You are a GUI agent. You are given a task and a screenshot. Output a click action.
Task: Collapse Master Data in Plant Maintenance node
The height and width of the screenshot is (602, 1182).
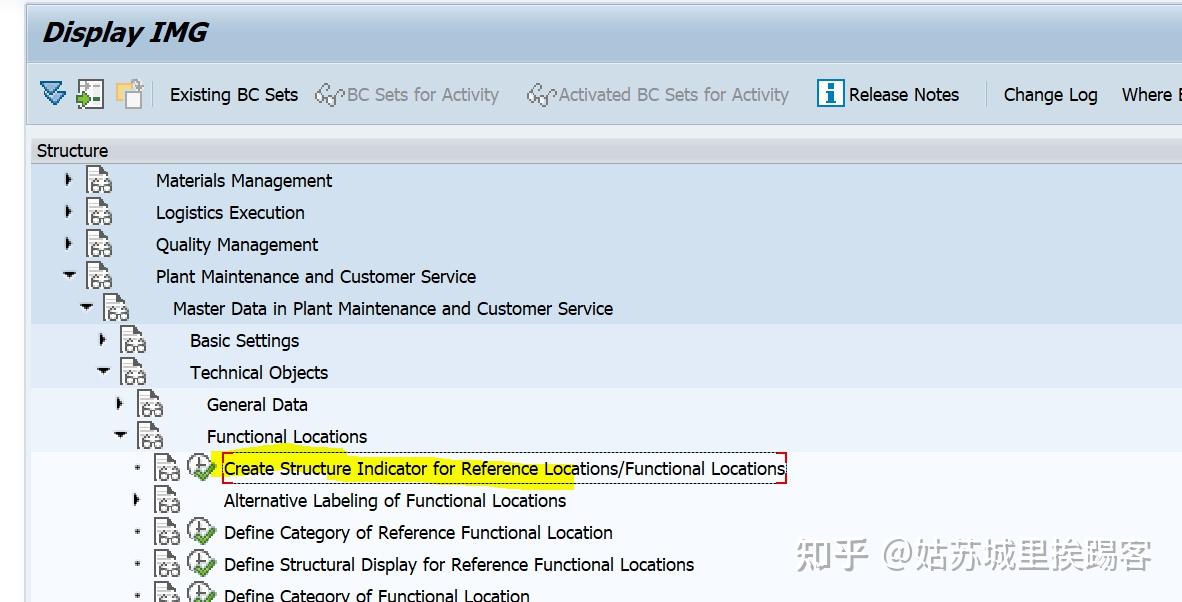coord(86,307)
